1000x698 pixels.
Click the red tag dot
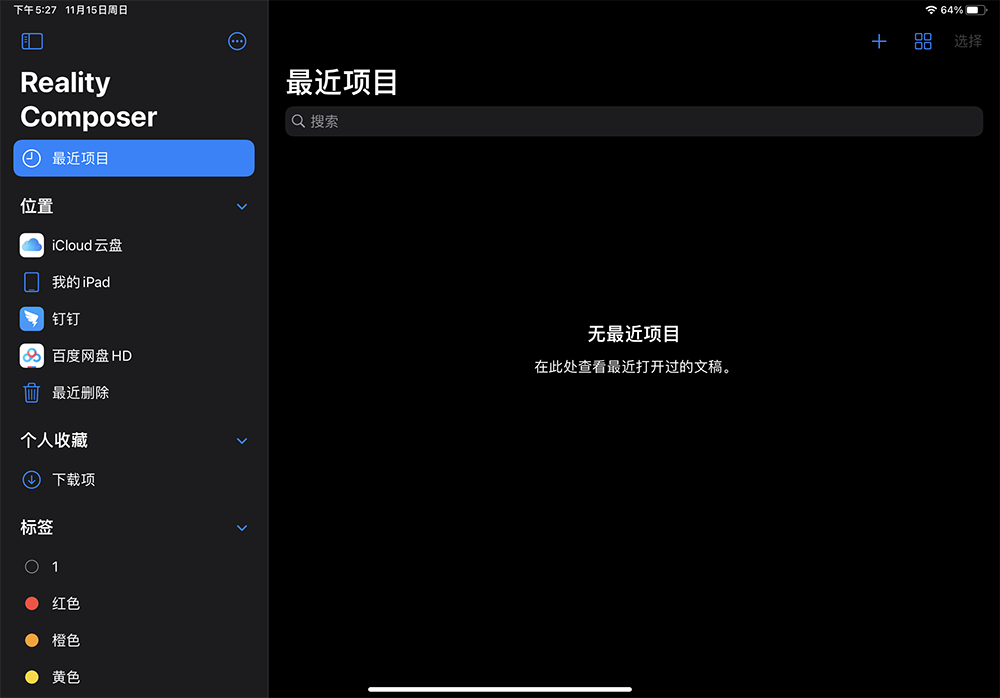32,604
